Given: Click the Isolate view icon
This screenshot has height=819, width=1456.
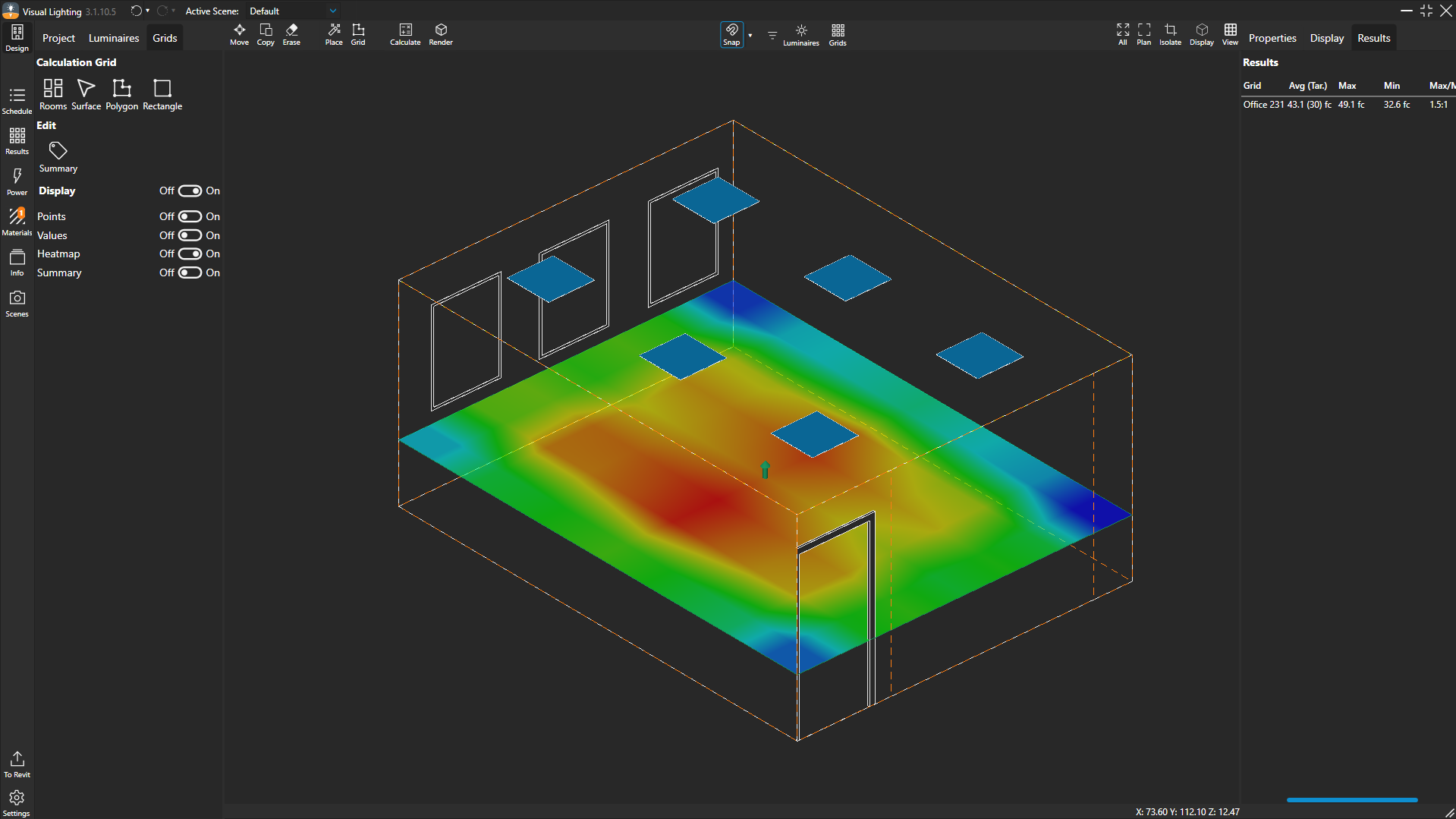Looking at the screenshot, I should (1169, 34).
